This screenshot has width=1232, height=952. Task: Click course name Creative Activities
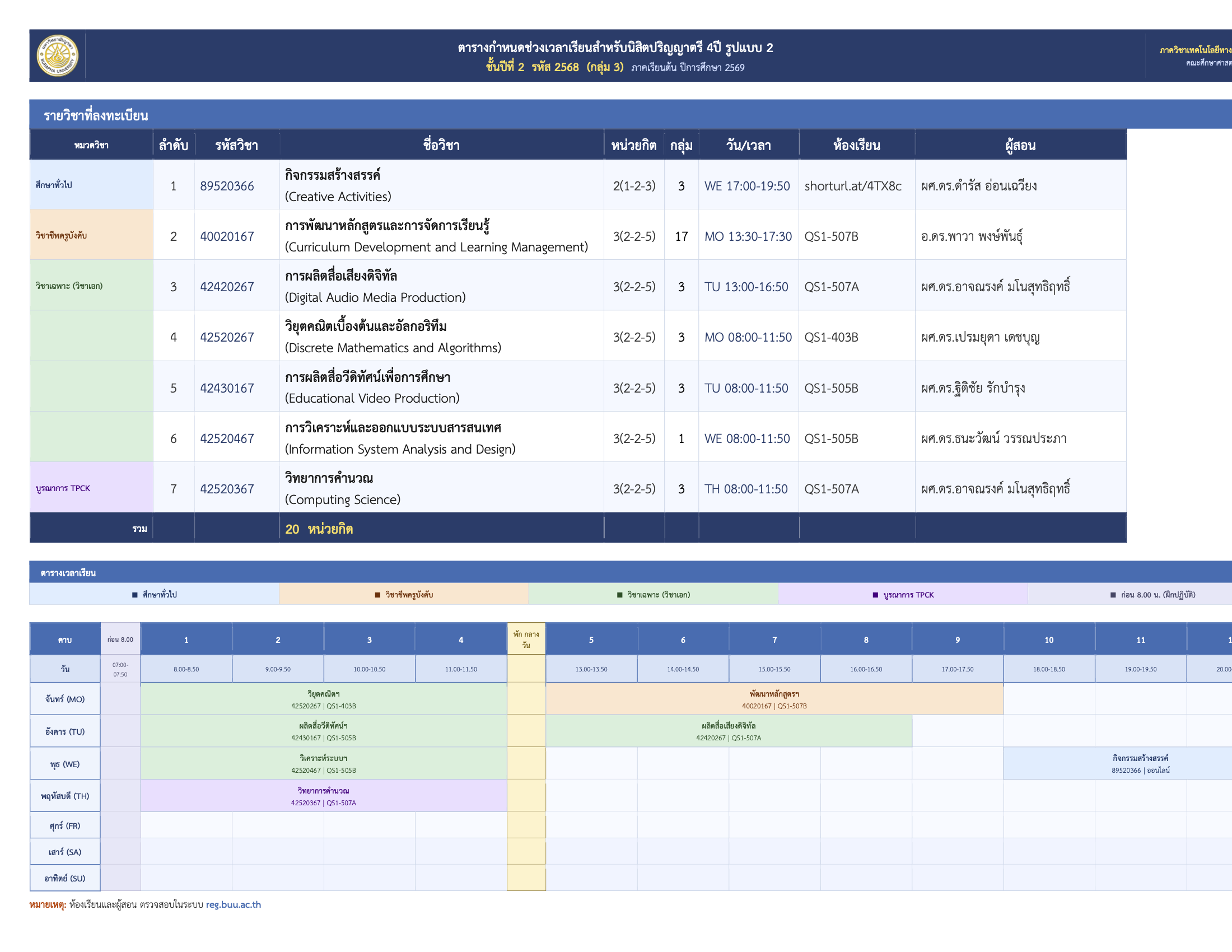(337, 196)
